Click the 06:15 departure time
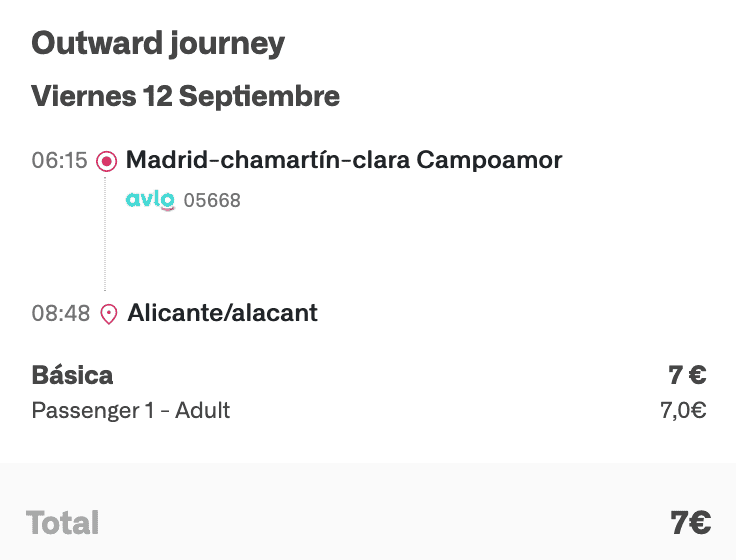The height and width of the screenshot is (560, 736). 60,161
